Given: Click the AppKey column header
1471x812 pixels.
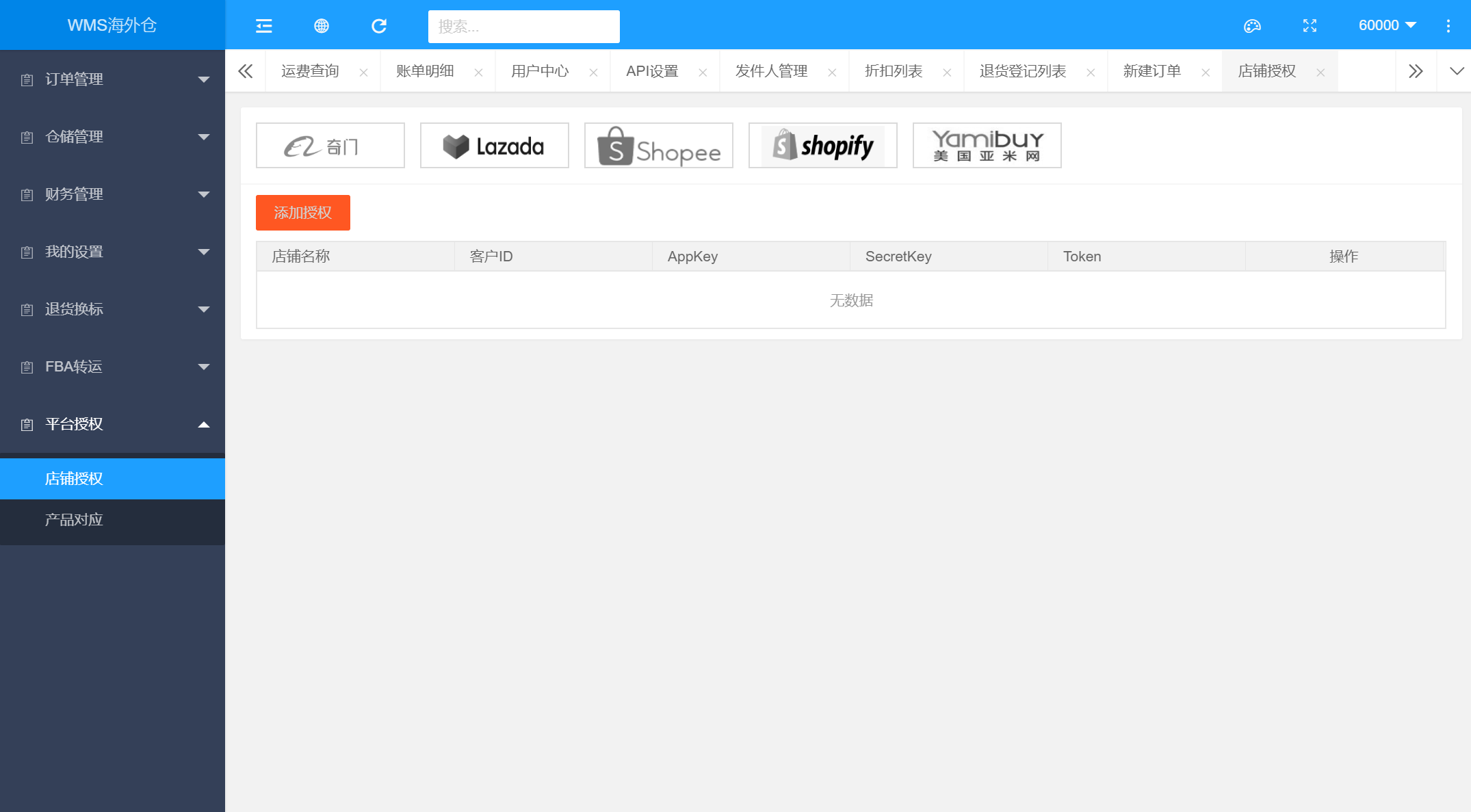Looking at the screenshot, I should (x=751, y=257).
